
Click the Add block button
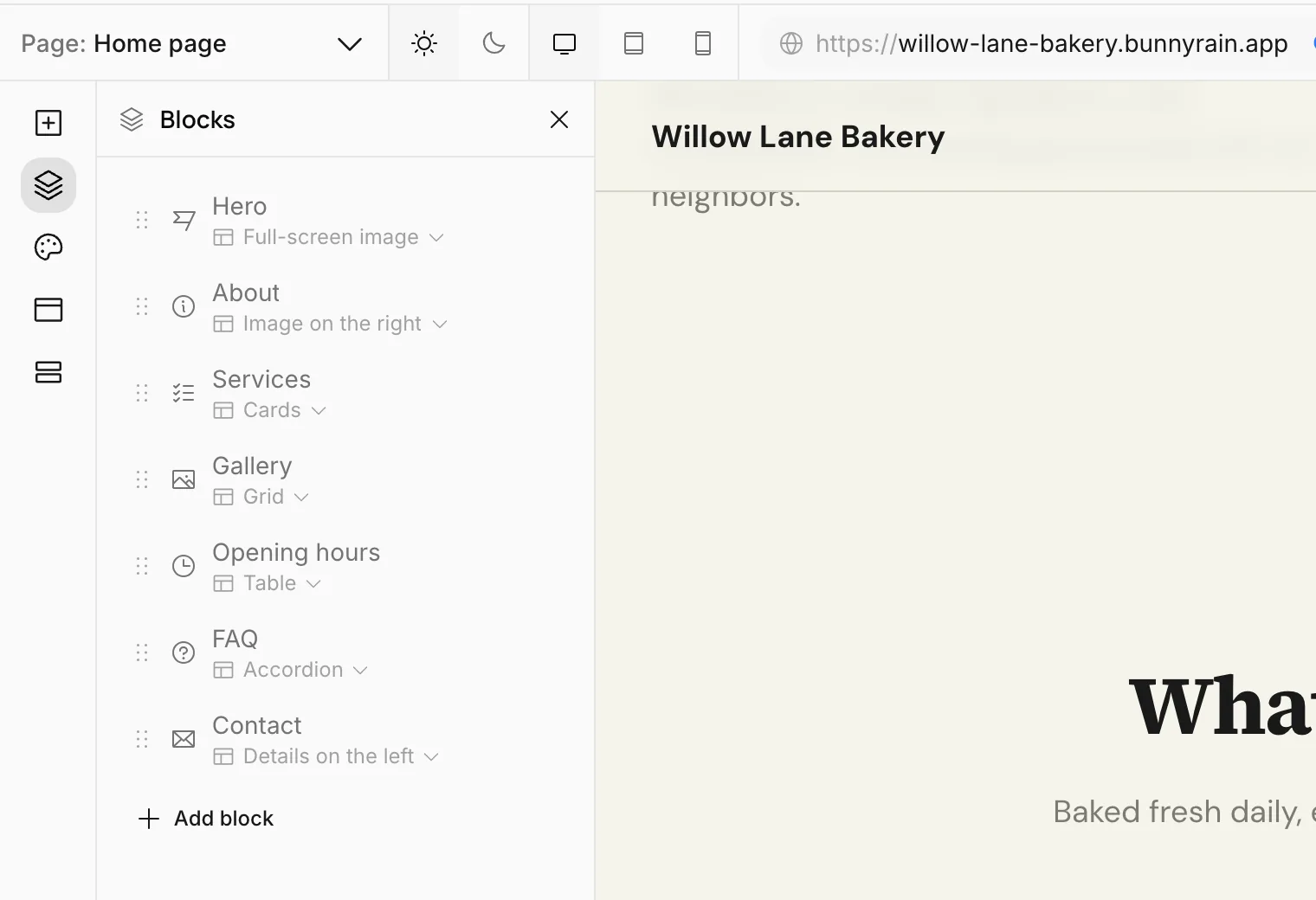tap(206, 819)
